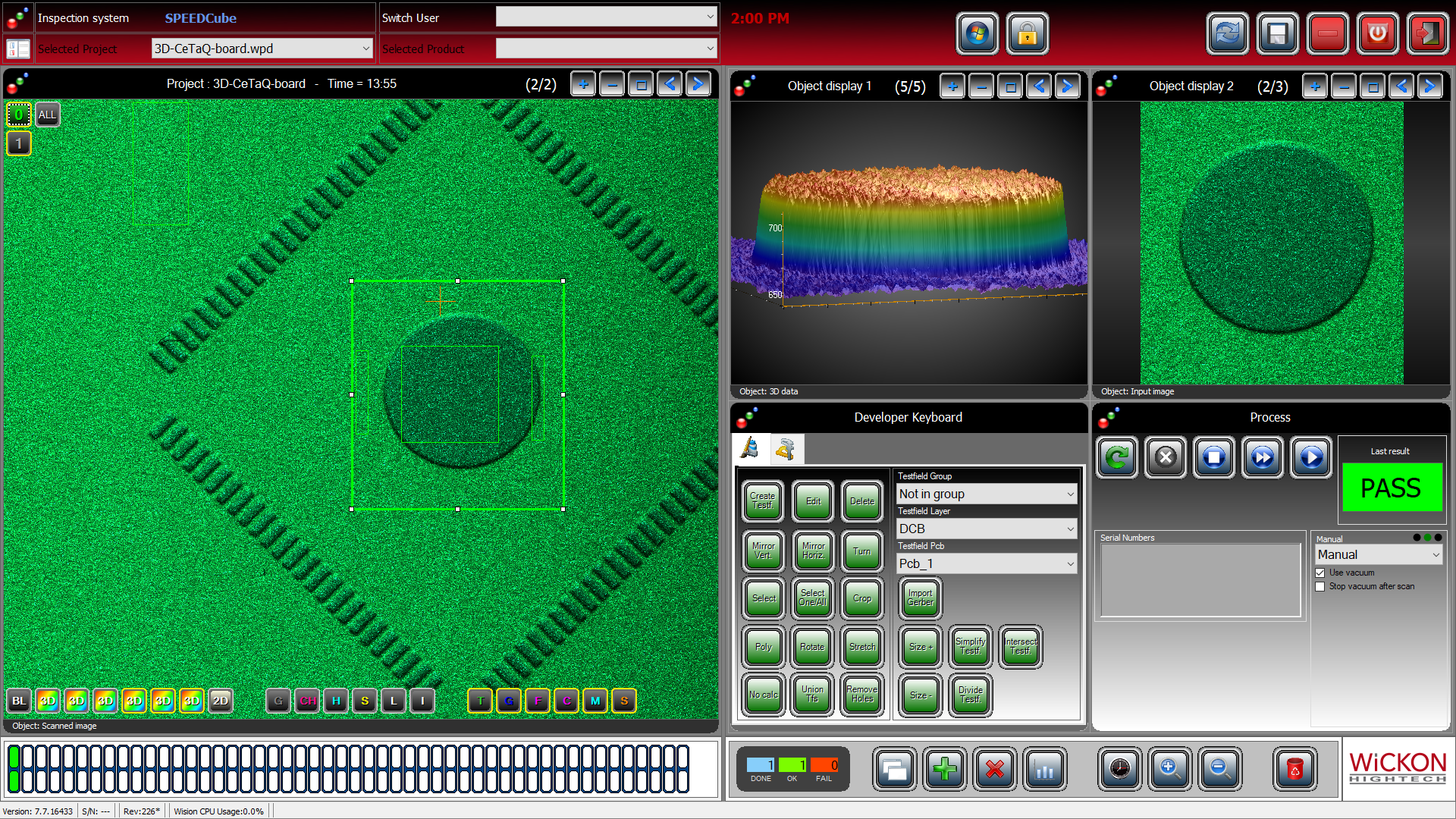Toggle the ALL layers button
The width and height of the screenshot is (1456, 819).
[x=47, y=115]
